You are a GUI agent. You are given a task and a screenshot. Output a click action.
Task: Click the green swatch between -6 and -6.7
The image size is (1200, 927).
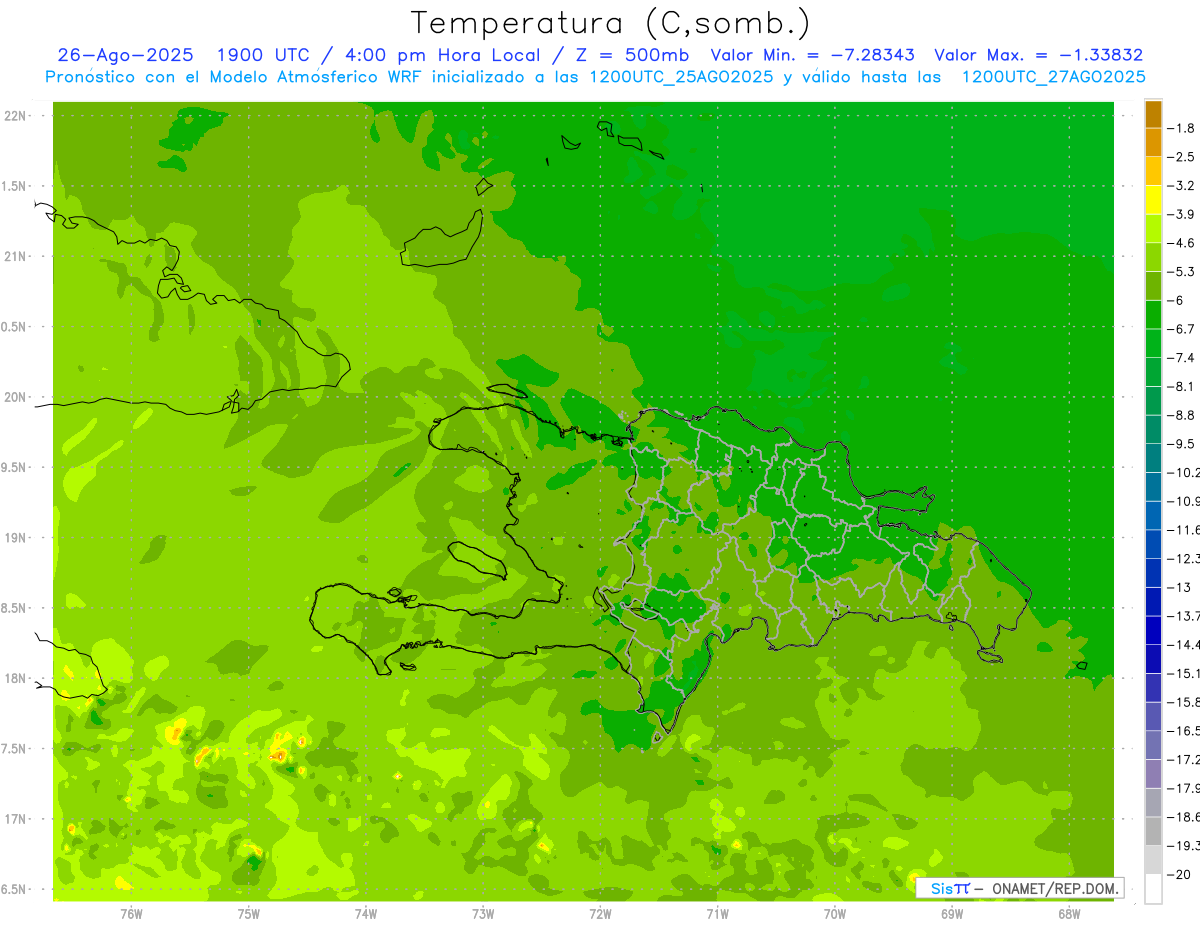pyautogui.click(x=1153, y=314)
